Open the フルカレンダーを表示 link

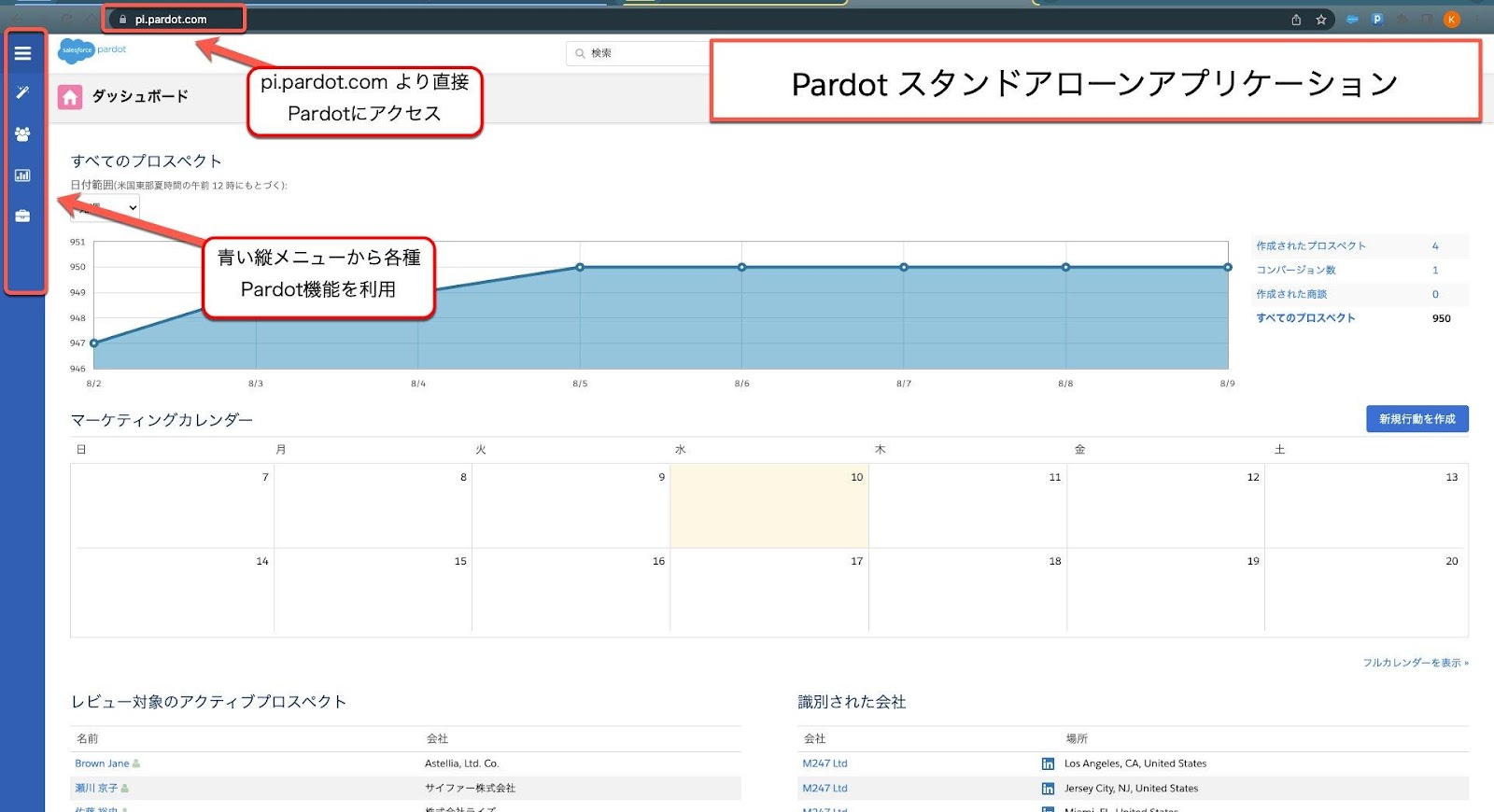tap(1416, 663)
